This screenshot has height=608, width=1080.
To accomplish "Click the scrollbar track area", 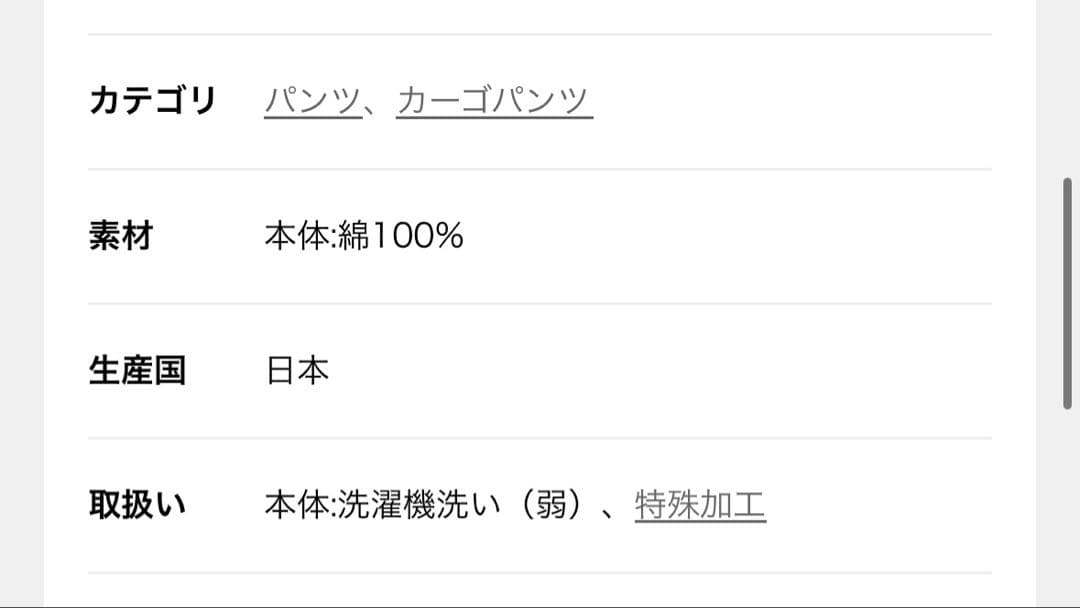I will (1066, 500).
